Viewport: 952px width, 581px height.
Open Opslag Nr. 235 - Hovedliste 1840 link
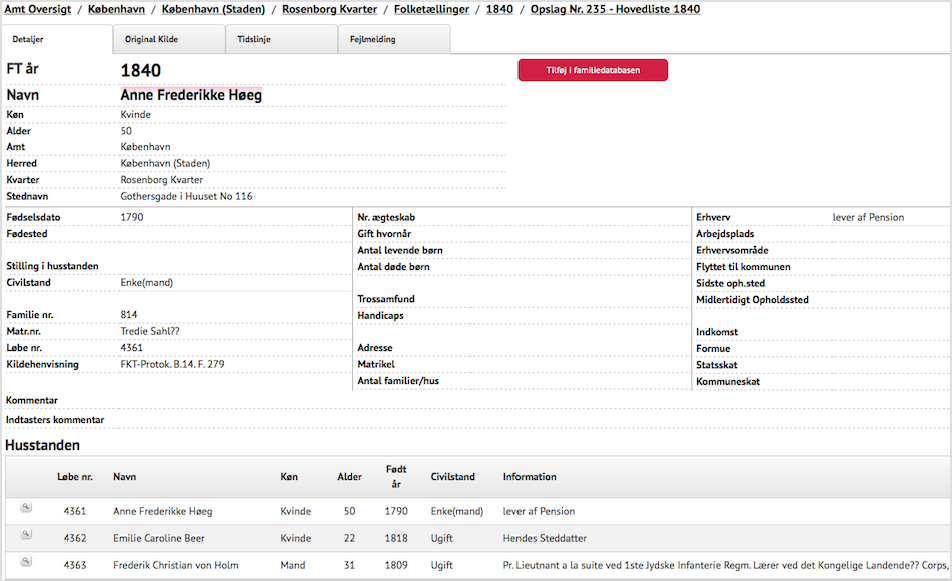[615, 9]
